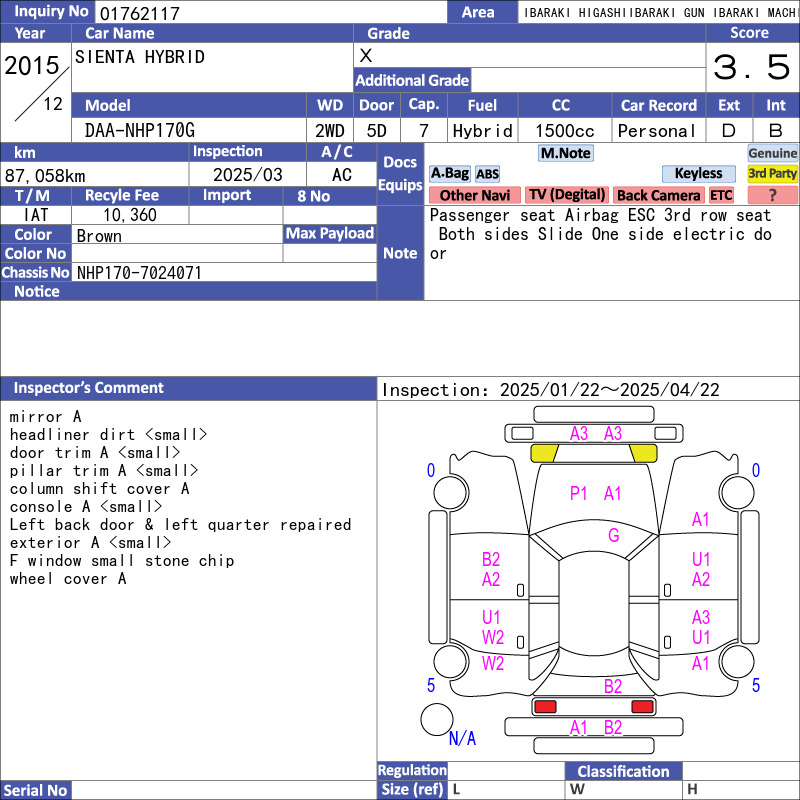Image resolution: width=800 pixels, height=800 pixels.
Task: Click the TV (Degital) badge
Action: (567, 195)
